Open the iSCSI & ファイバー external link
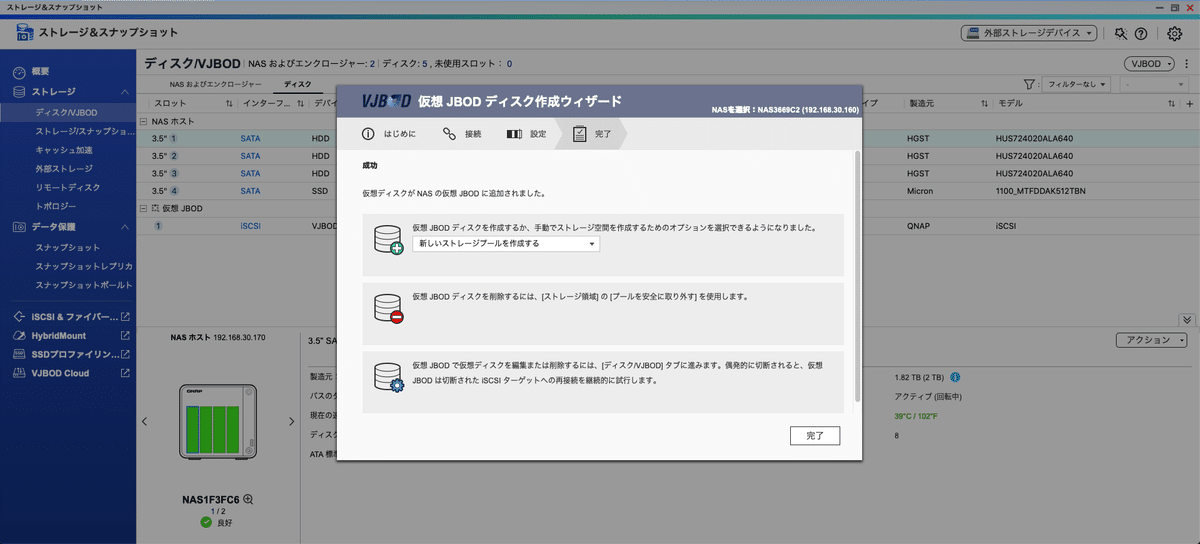Viewport: 1200px width, 544px height. point(125,317)
